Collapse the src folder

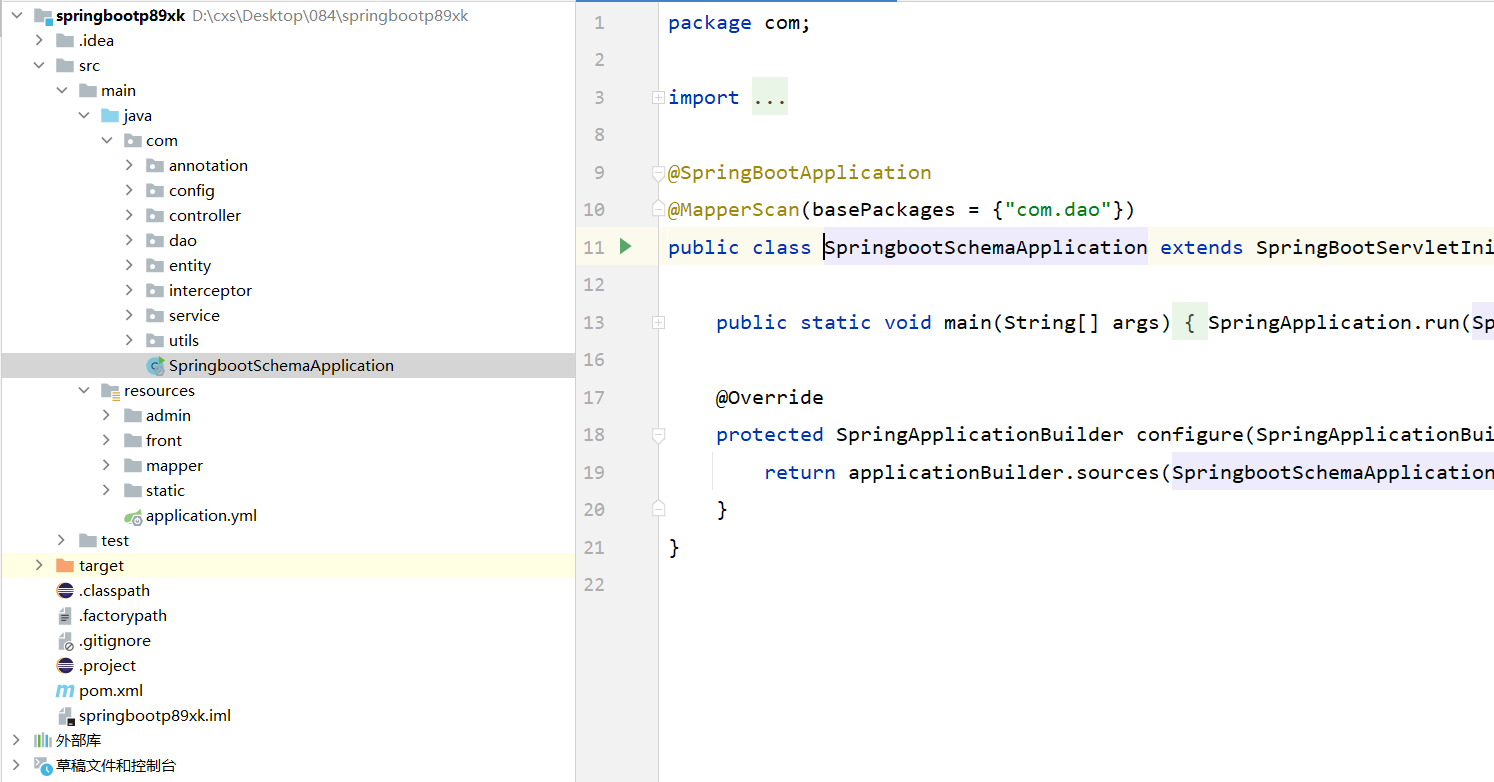coord(39,66)
